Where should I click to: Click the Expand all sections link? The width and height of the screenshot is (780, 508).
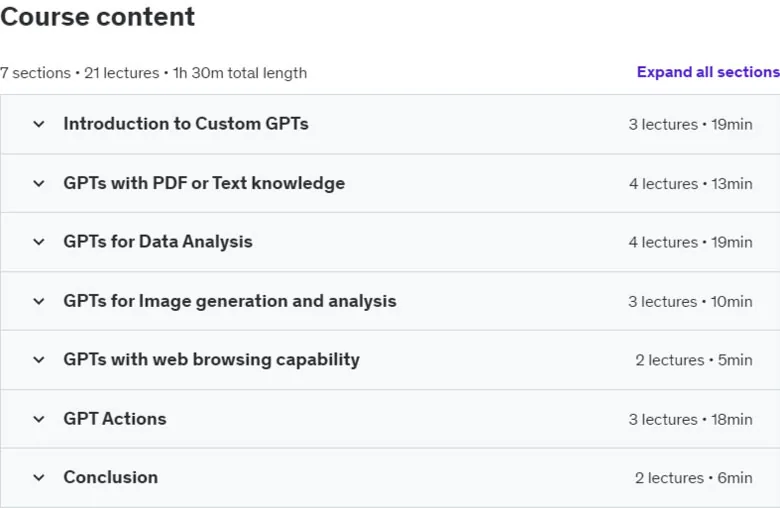point(708,72)
